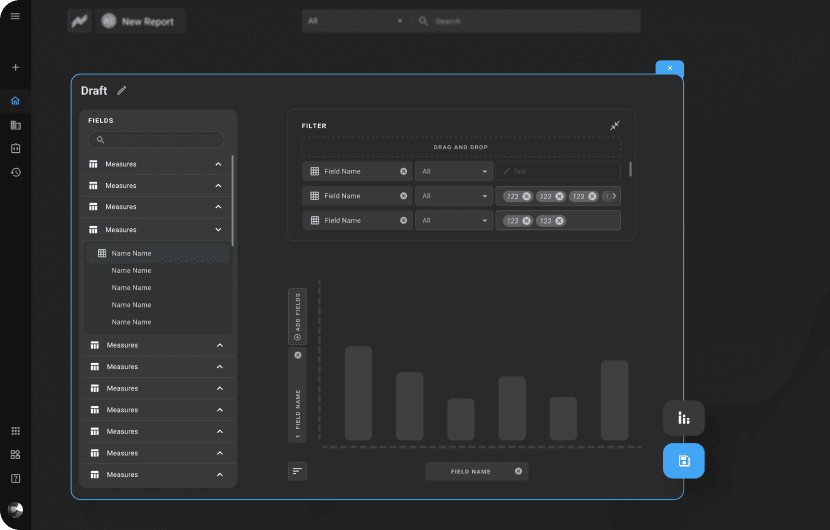Click the FIELDS panel heading

coord(101,121)
